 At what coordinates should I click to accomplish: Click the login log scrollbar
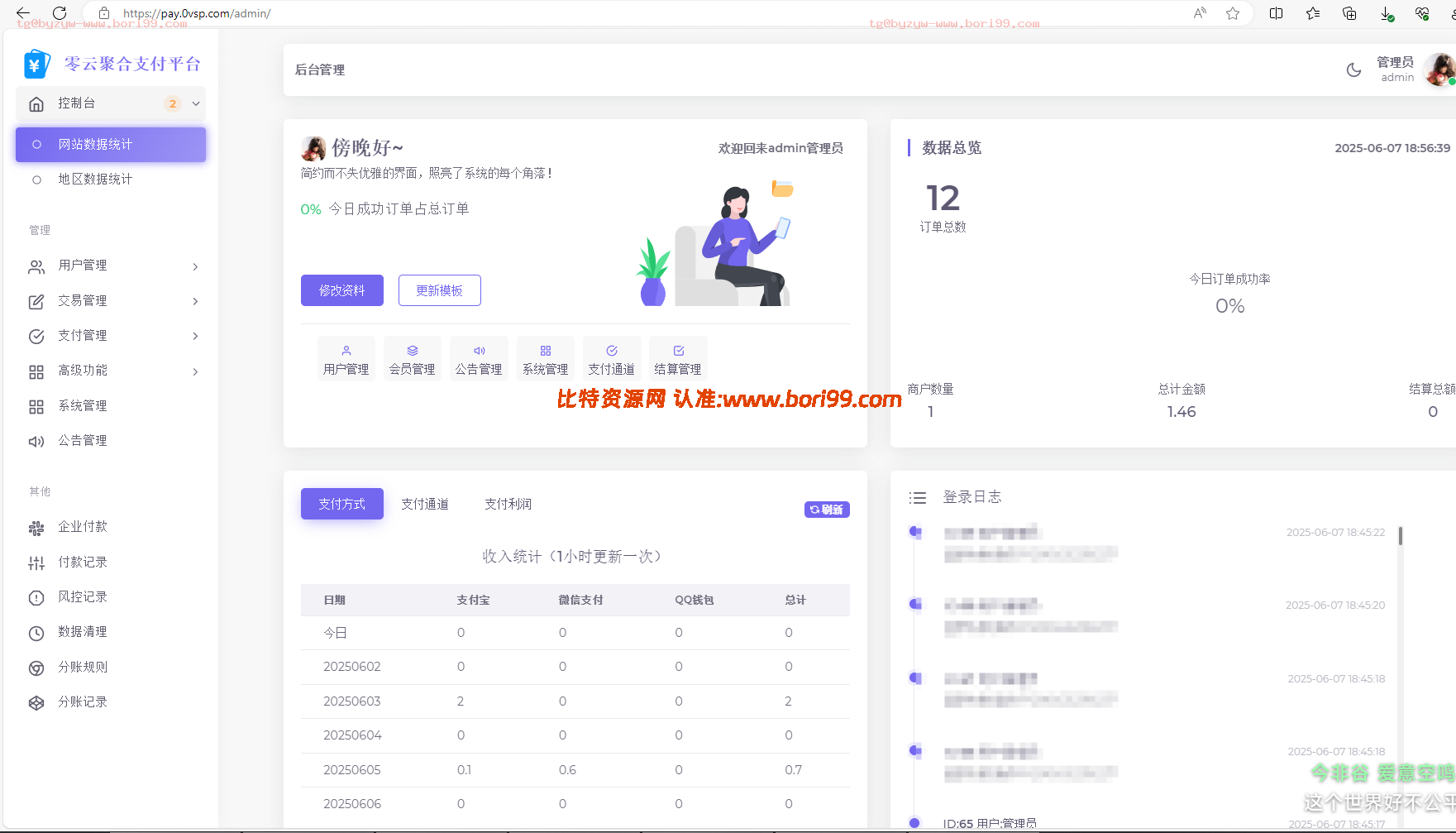coord(1400,535)
